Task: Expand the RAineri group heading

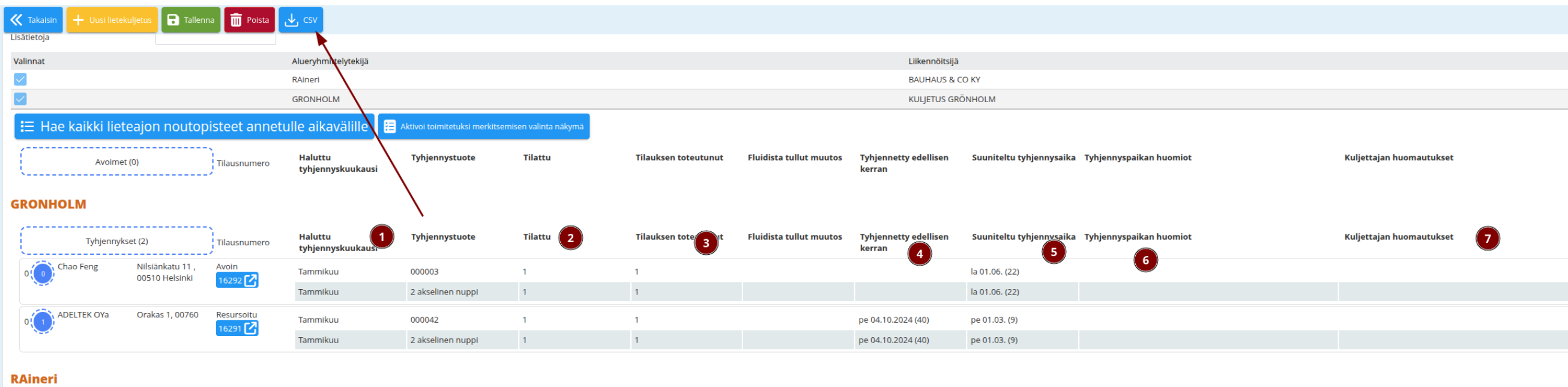Action: (34, 379)
